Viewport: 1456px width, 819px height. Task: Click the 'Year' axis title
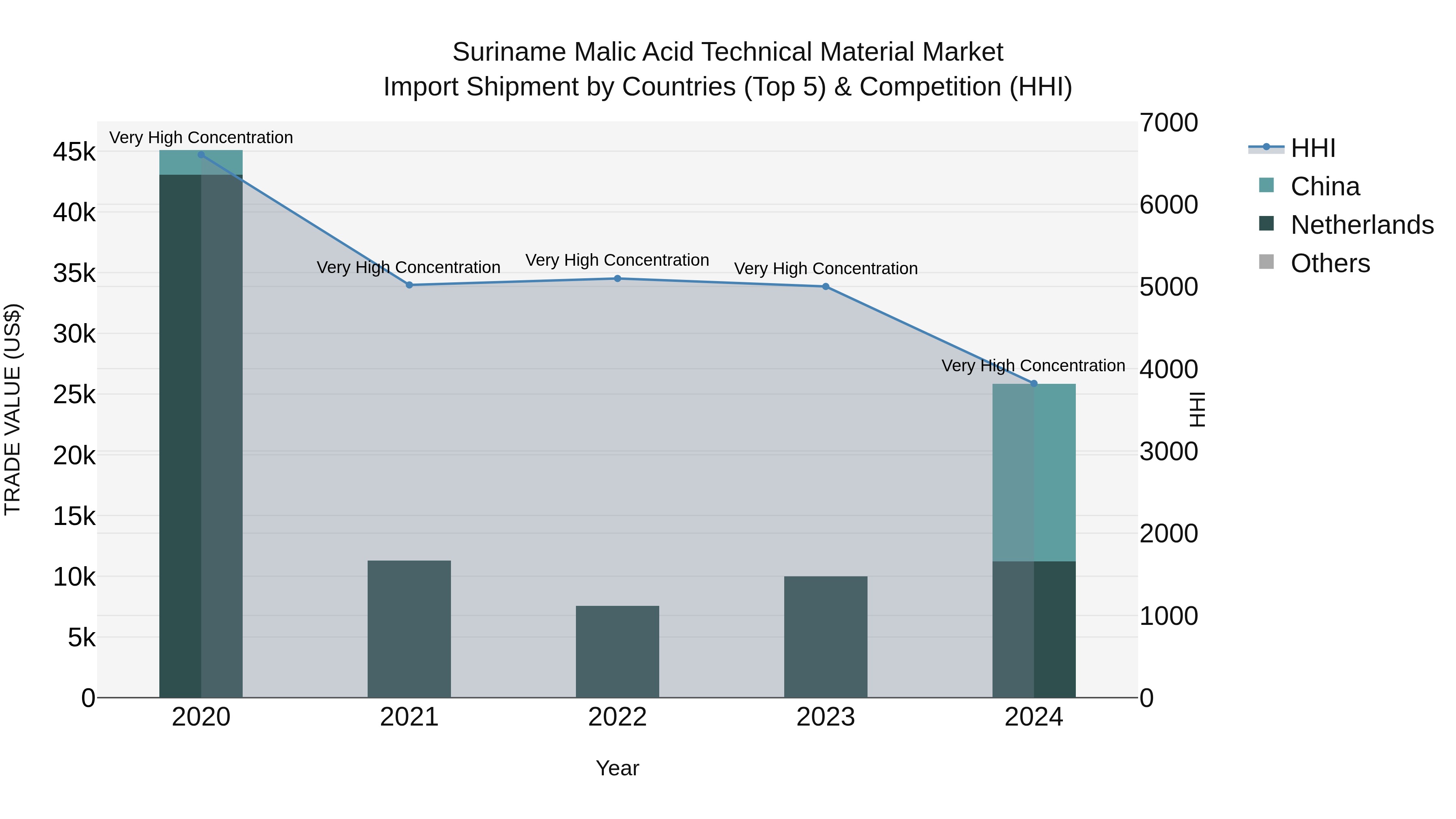point(617,769)
